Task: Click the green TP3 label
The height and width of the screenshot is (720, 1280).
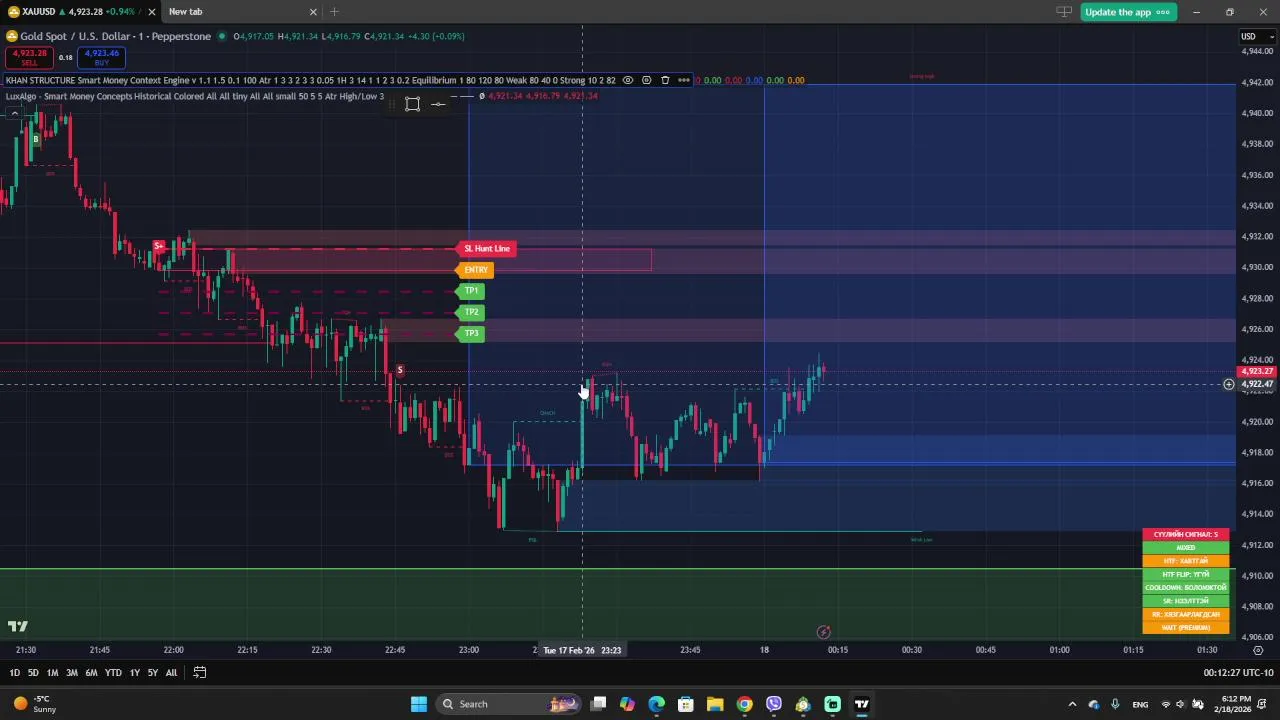Action: [x=470, y=333]
